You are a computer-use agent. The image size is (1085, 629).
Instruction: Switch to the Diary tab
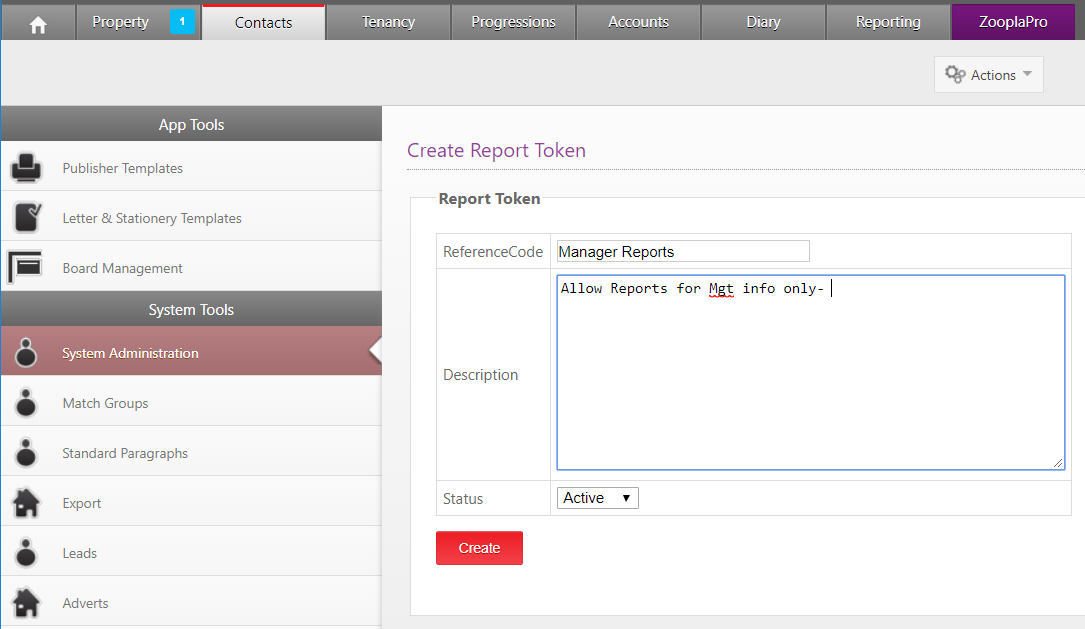[763, 22]
